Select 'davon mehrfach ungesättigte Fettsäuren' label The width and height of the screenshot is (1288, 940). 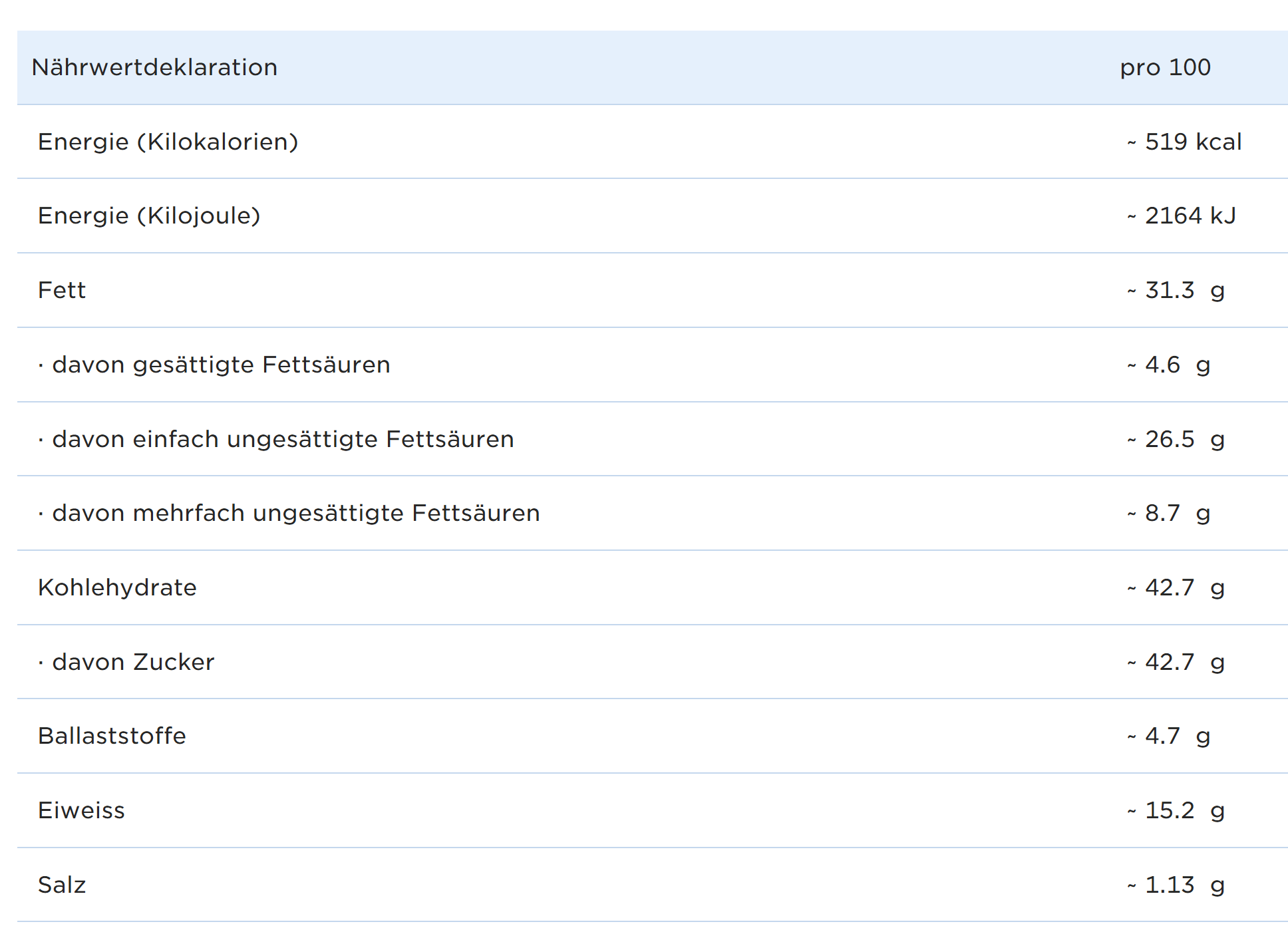289,513
